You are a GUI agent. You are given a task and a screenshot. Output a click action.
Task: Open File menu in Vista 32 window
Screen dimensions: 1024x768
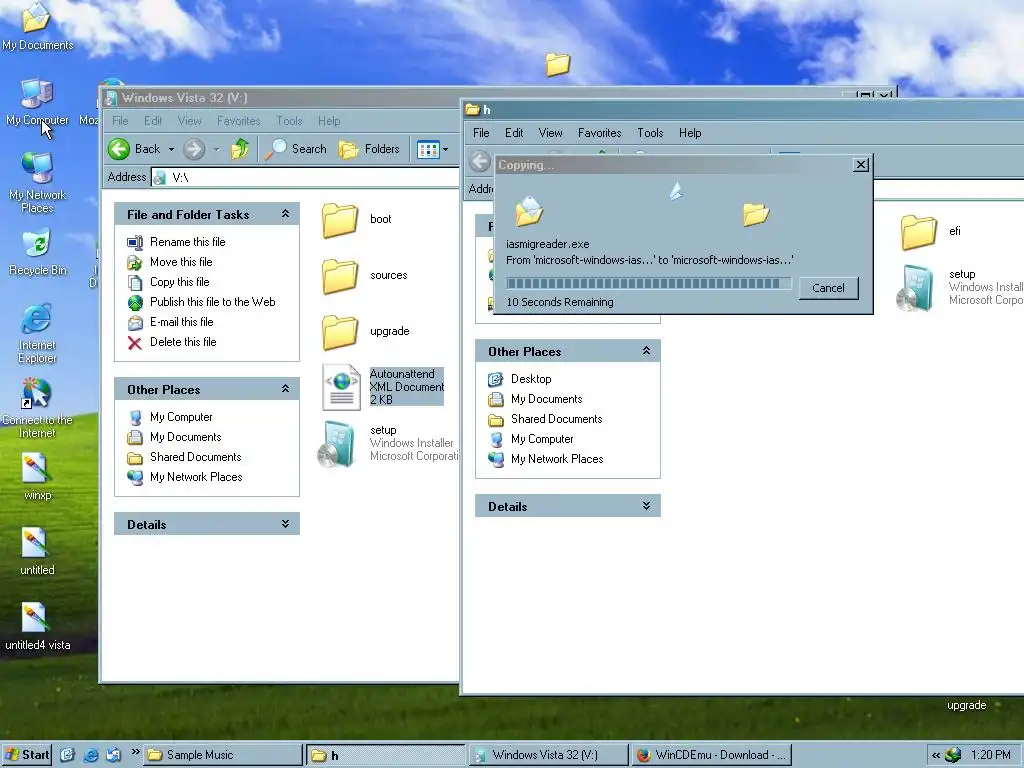(120, 121)
